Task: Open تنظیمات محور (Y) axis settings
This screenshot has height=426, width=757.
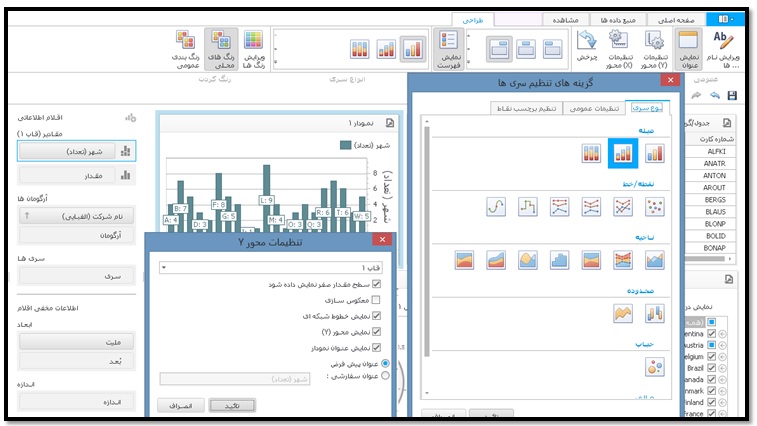Action: click(x=655, y=48)
